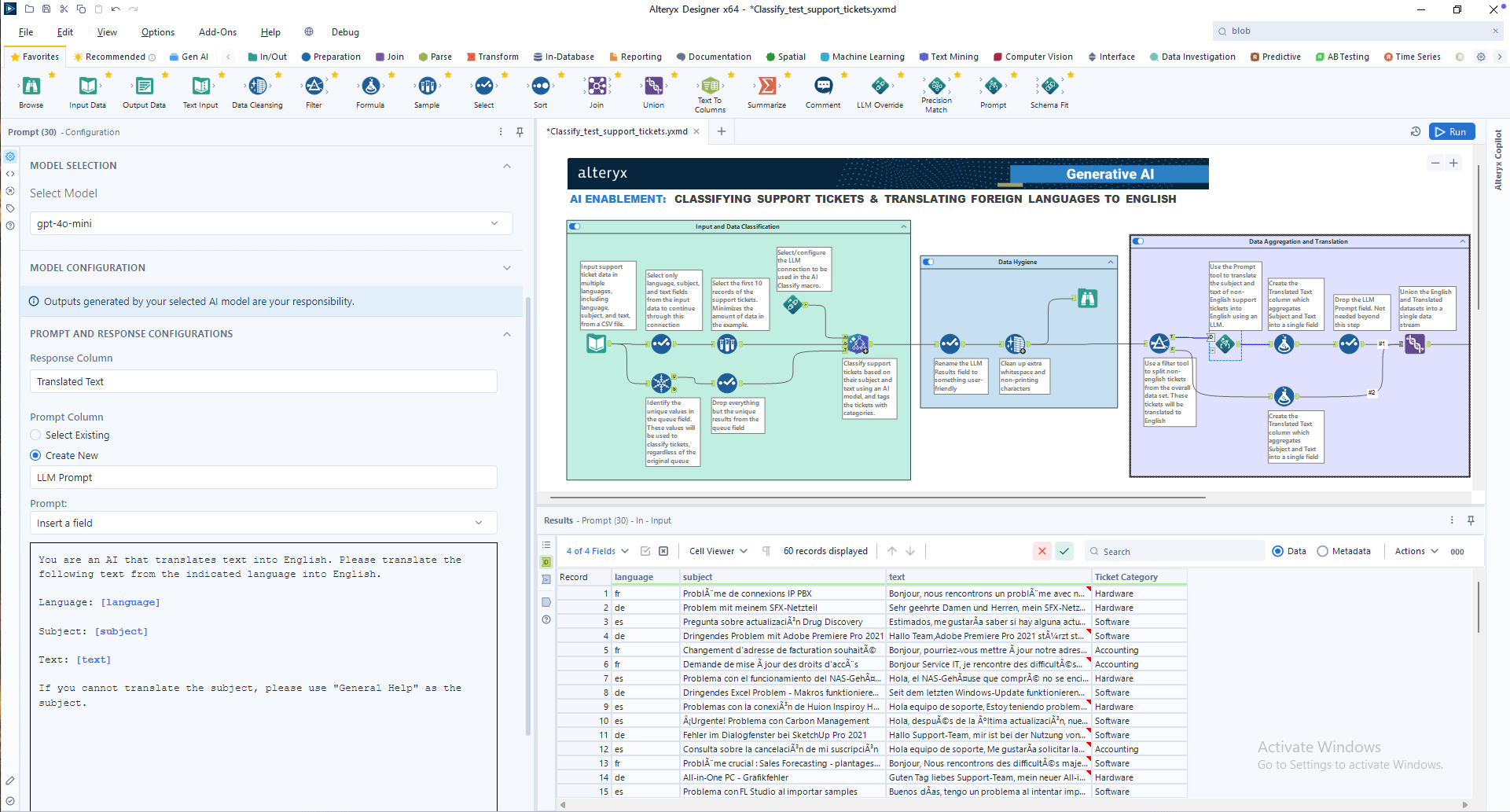The image size is (1510, 812).
Task: Expand the Model Configuration section
Action: point(507,268)
